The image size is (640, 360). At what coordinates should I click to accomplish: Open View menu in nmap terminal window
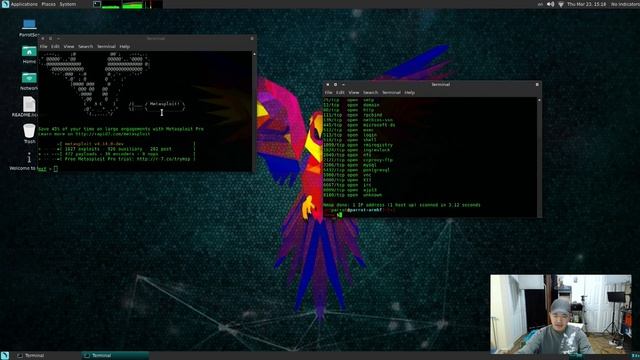353,93
